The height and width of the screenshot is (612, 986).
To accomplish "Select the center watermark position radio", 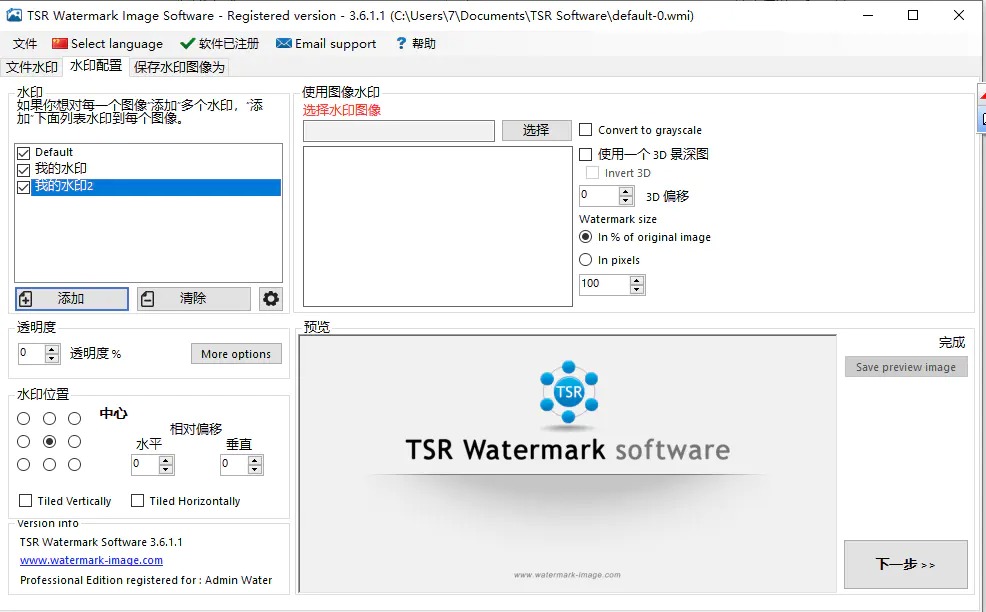I will [47, 441].
